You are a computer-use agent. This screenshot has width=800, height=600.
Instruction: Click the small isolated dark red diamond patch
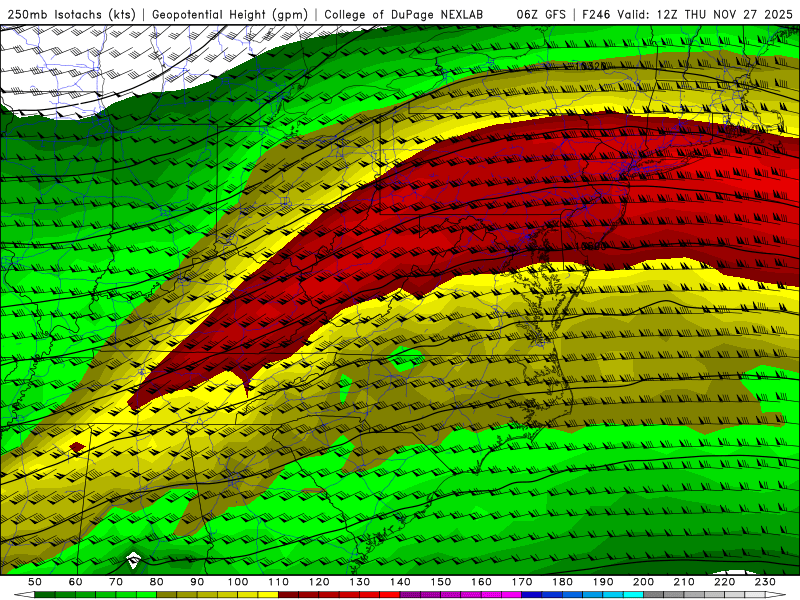(77, 447)
